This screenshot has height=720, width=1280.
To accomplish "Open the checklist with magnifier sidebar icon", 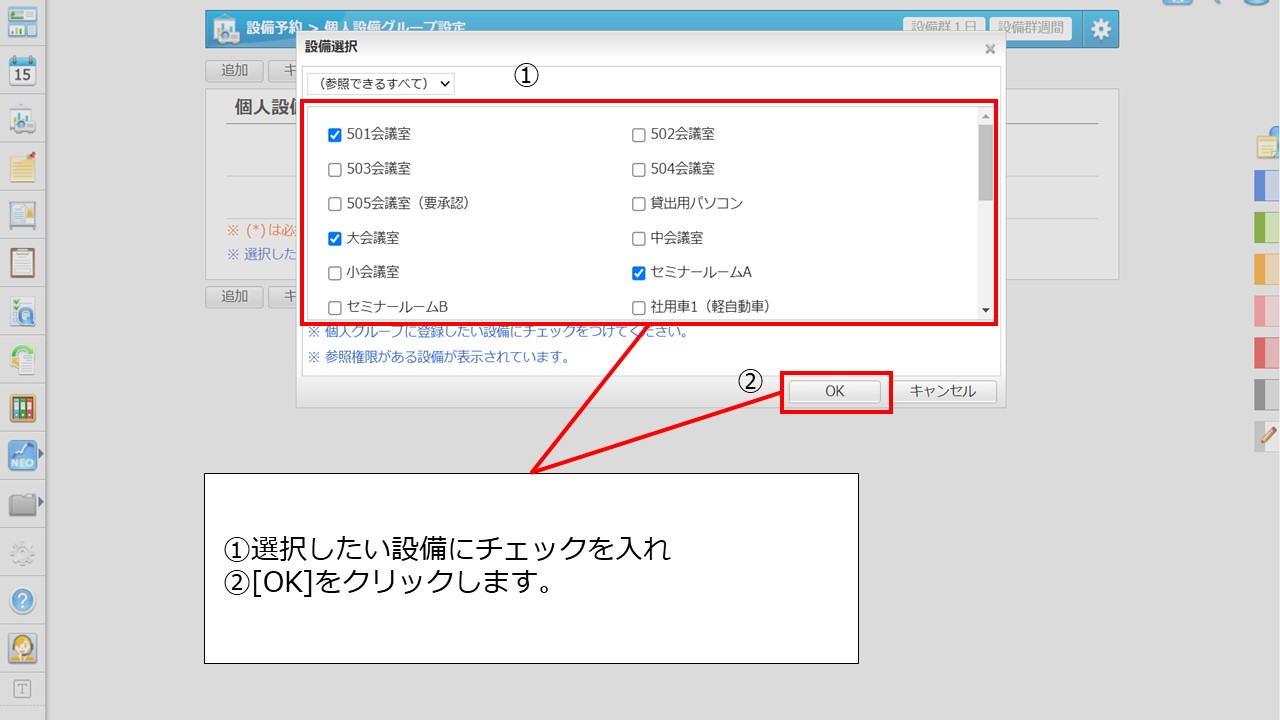I will (x=22, y=311).
